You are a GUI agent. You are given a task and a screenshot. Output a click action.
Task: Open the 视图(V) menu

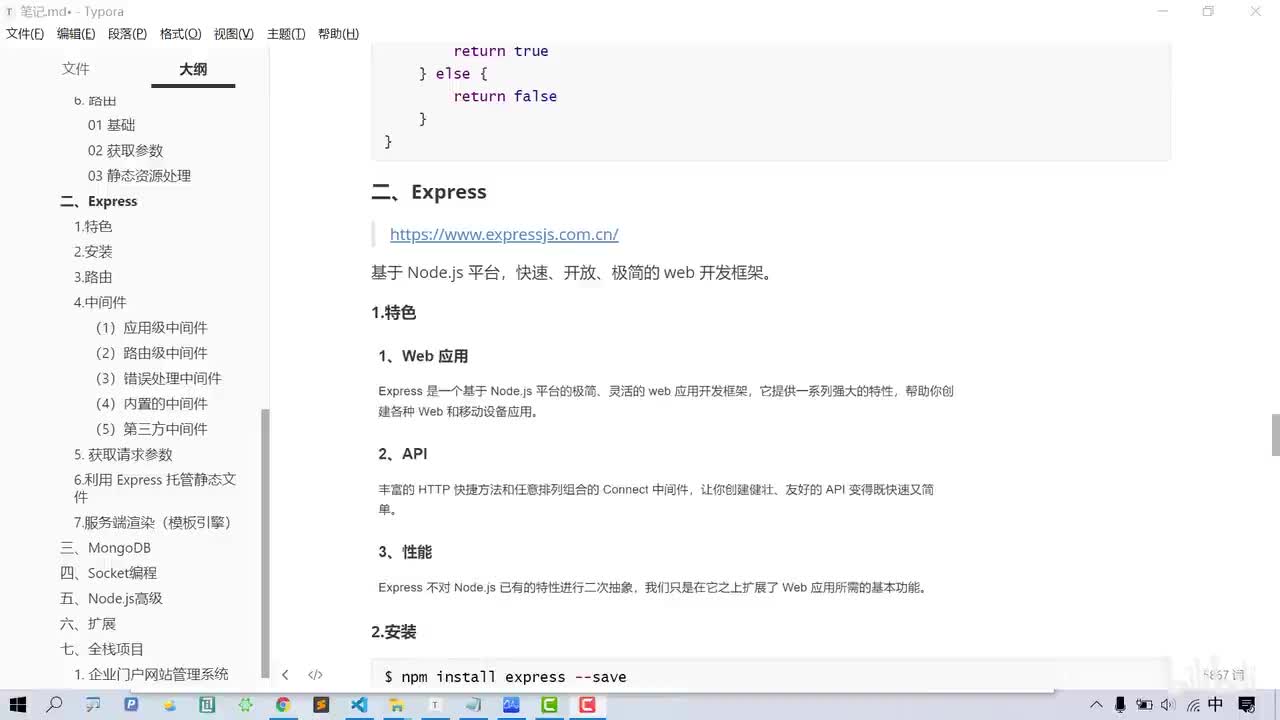(233, 34)
